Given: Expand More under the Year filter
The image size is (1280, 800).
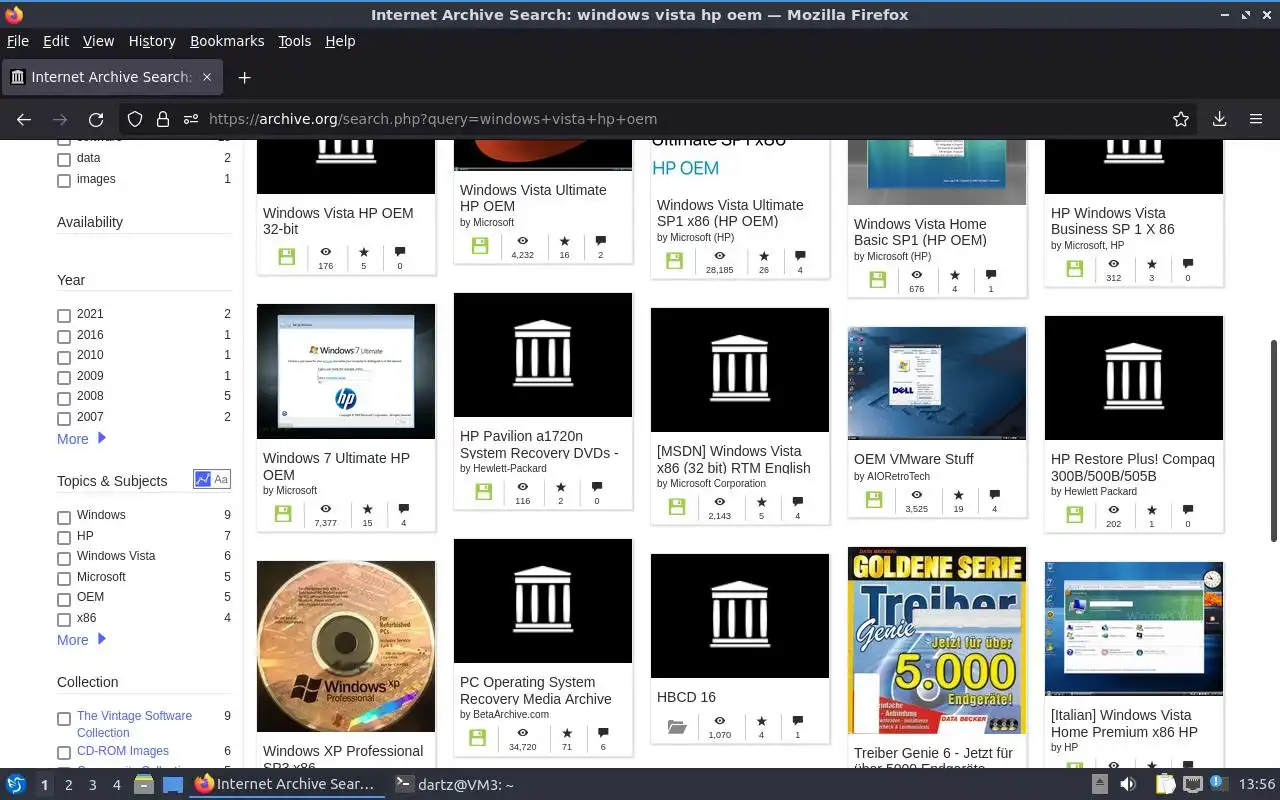Looking at the screenshot, I should coord(81,439).
